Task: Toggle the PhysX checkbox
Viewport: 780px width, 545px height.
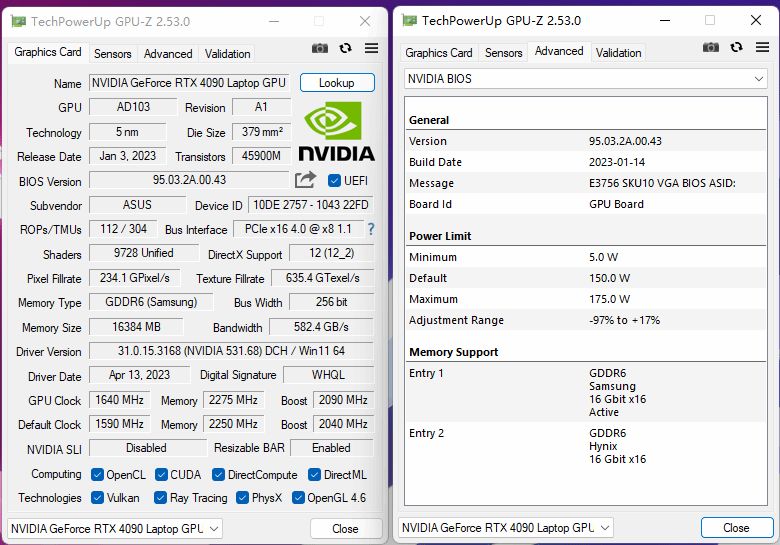Action: coord(242,498)
